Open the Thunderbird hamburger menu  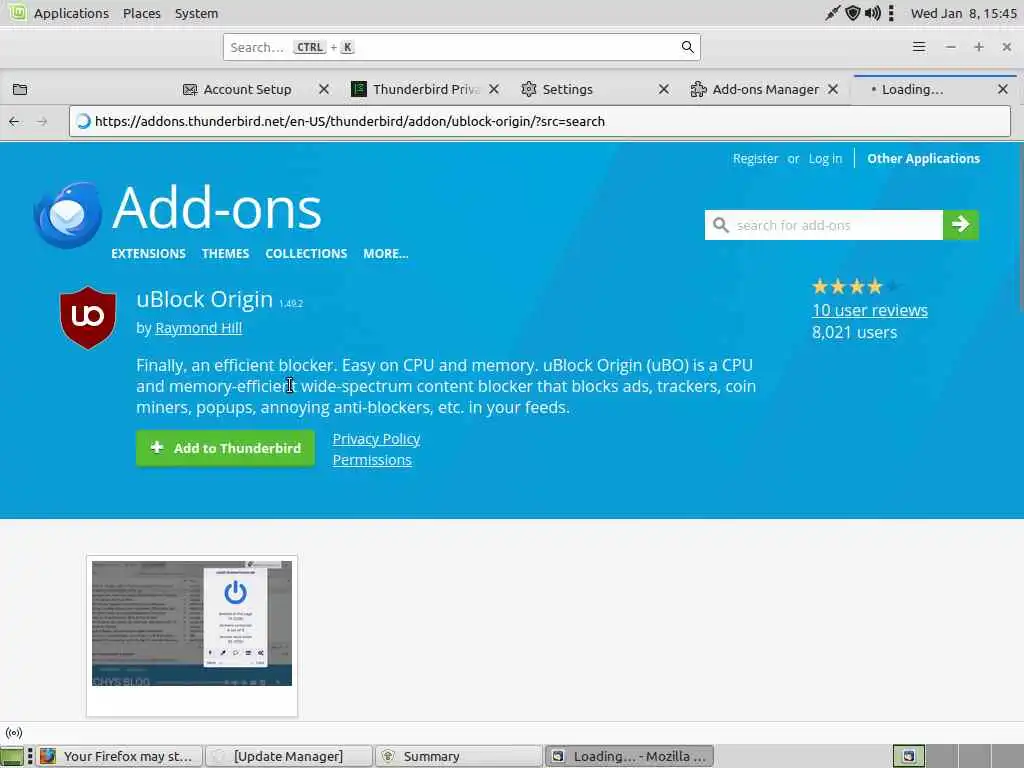[919, 47]
